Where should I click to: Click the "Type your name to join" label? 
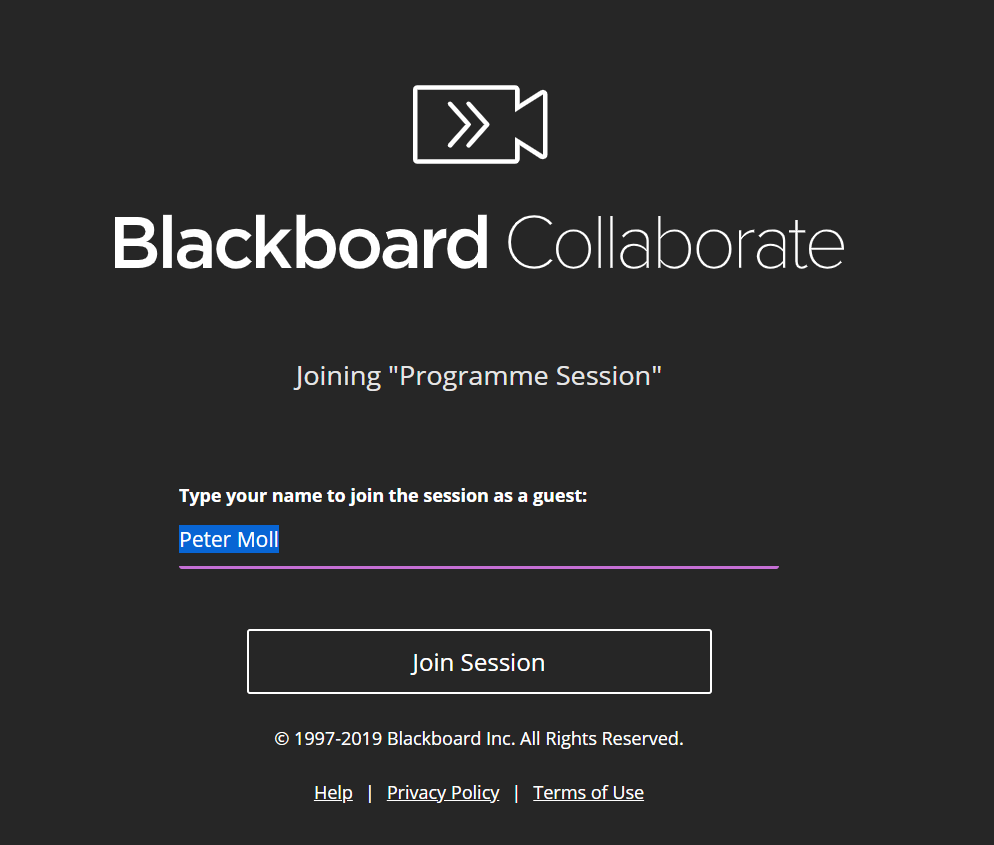point(383,496)
